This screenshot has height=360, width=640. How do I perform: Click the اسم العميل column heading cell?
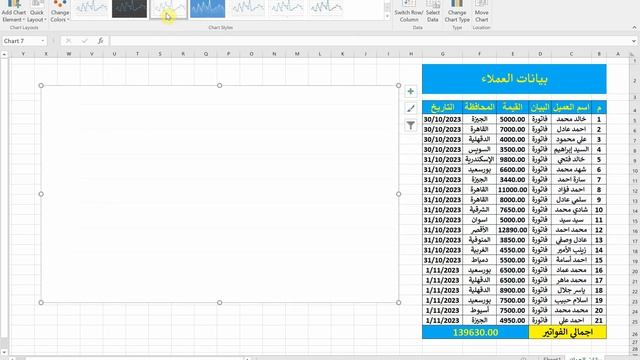[571, 107]
